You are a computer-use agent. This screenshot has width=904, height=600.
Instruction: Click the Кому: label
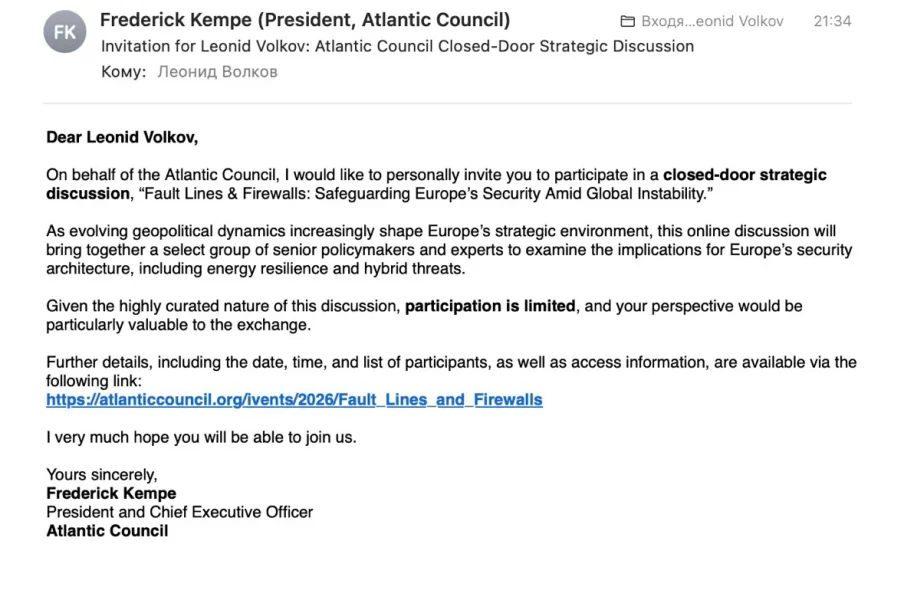coord(124,72)
